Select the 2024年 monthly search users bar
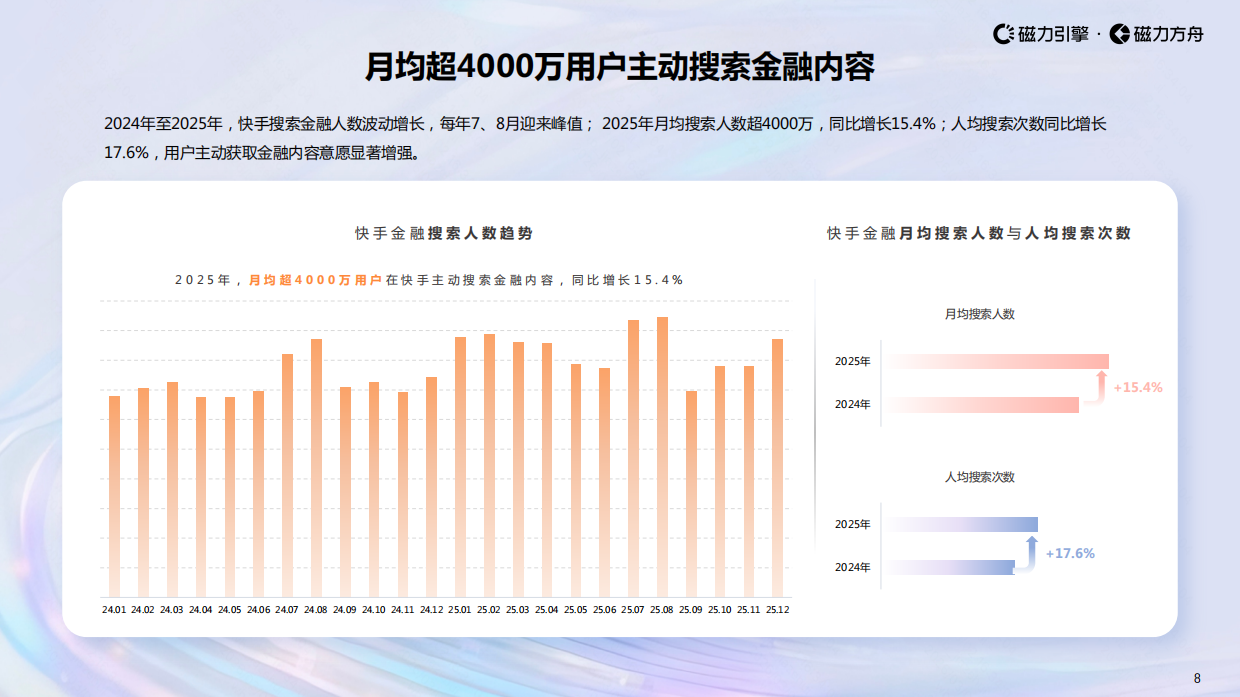The width and height of the screenshot is (1240, 697). (985, 405)
